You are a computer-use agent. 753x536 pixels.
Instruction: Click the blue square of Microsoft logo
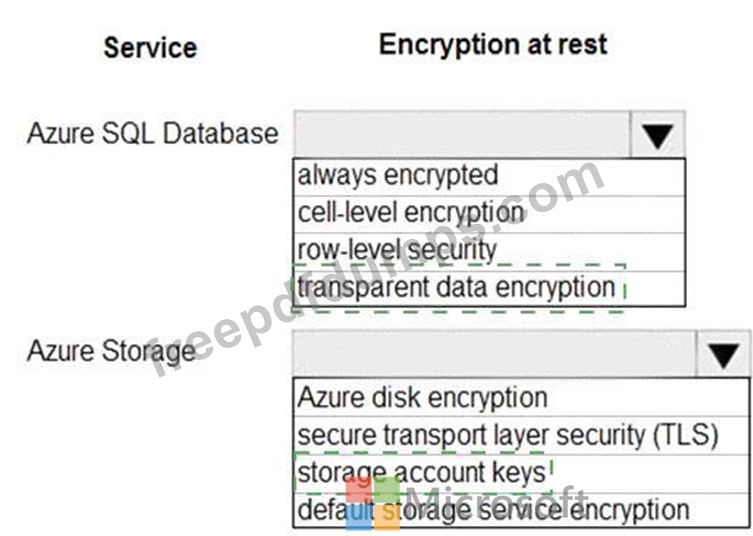(x=358, y=517)
